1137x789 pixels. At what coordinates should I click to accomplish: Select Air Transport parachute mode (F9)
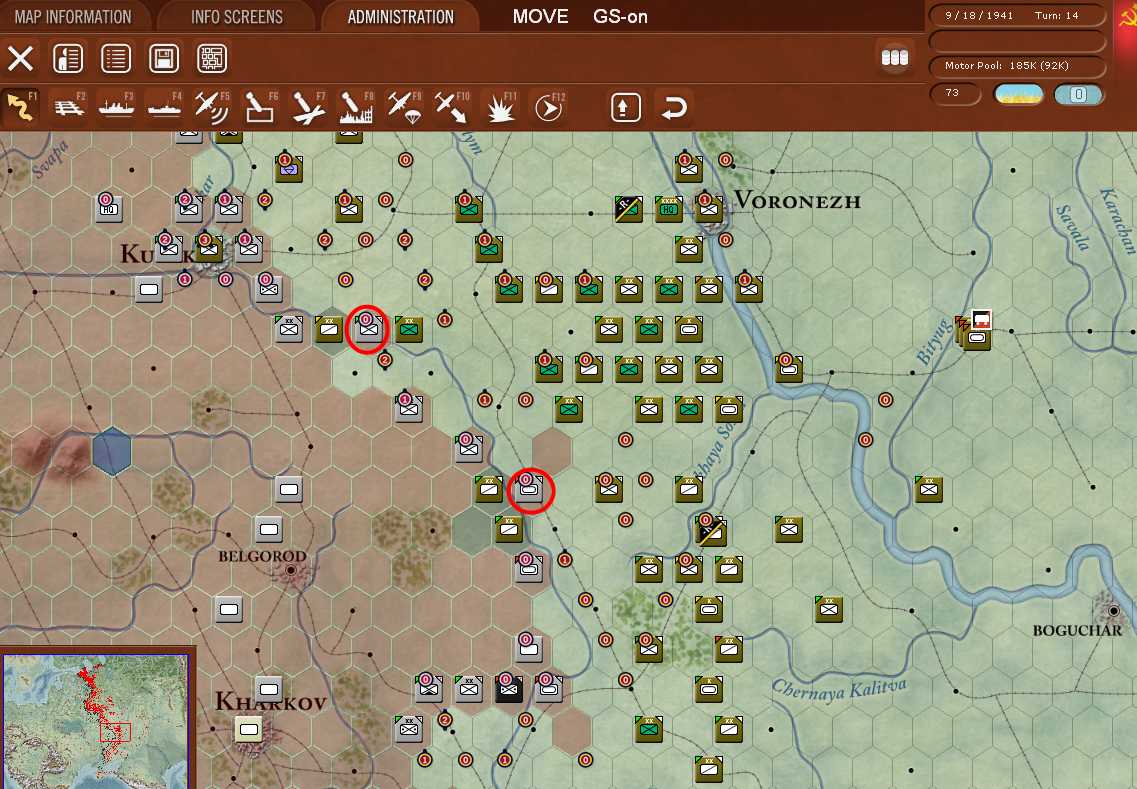[404, 107]
